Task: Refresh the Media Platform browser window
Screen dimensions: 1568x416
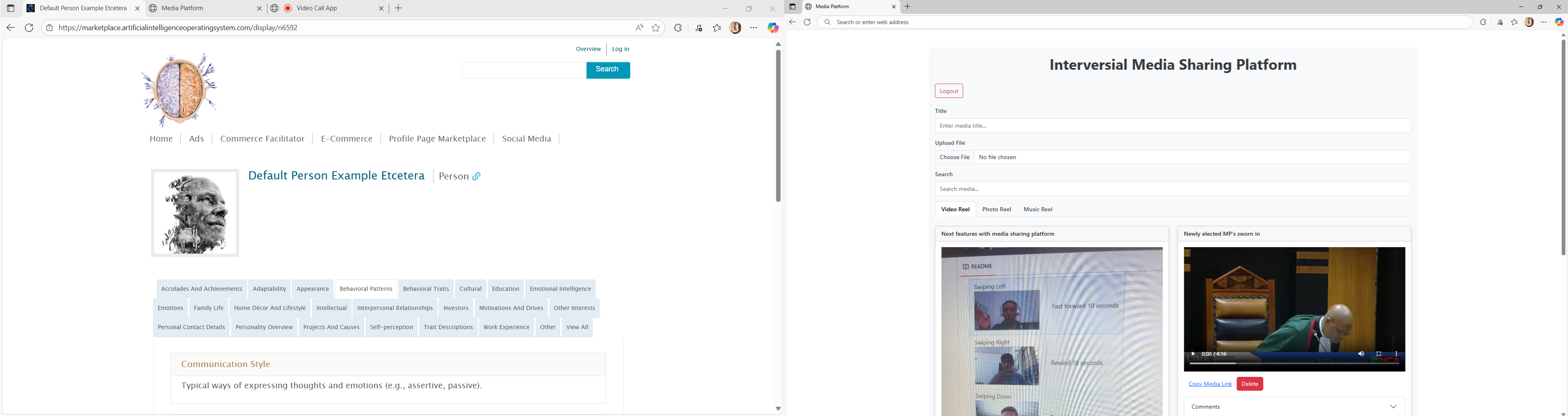Action: point(807,22)
